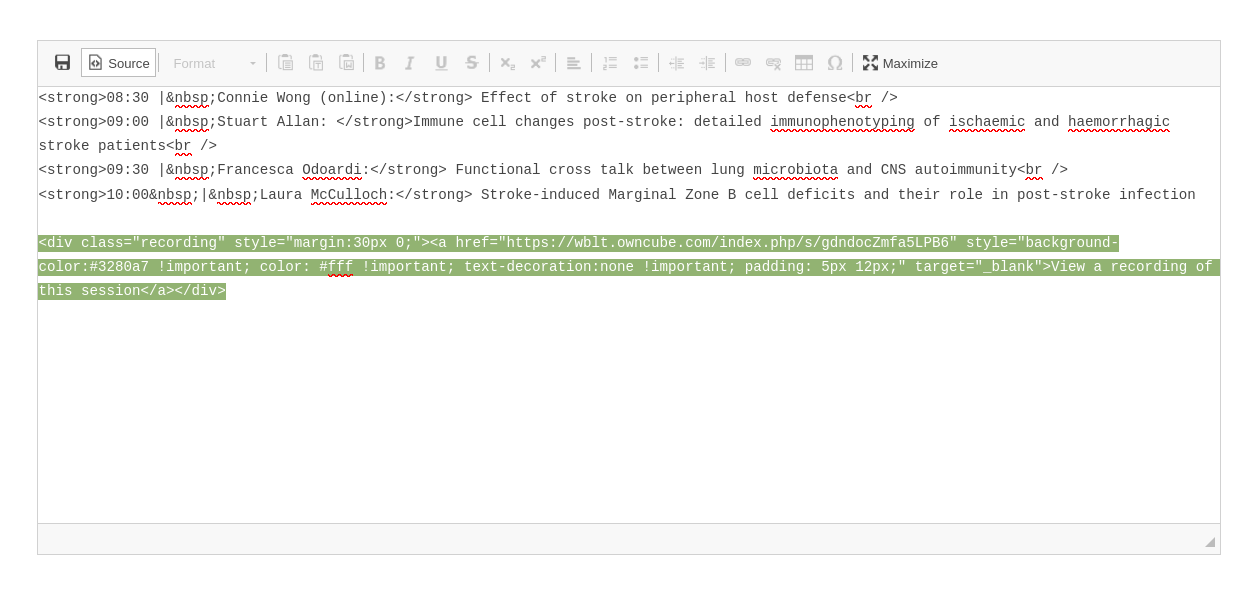The height and width of the screenshot is (596, 1259).
Task: Click empty source editing area below code
Action: (628, 410)
